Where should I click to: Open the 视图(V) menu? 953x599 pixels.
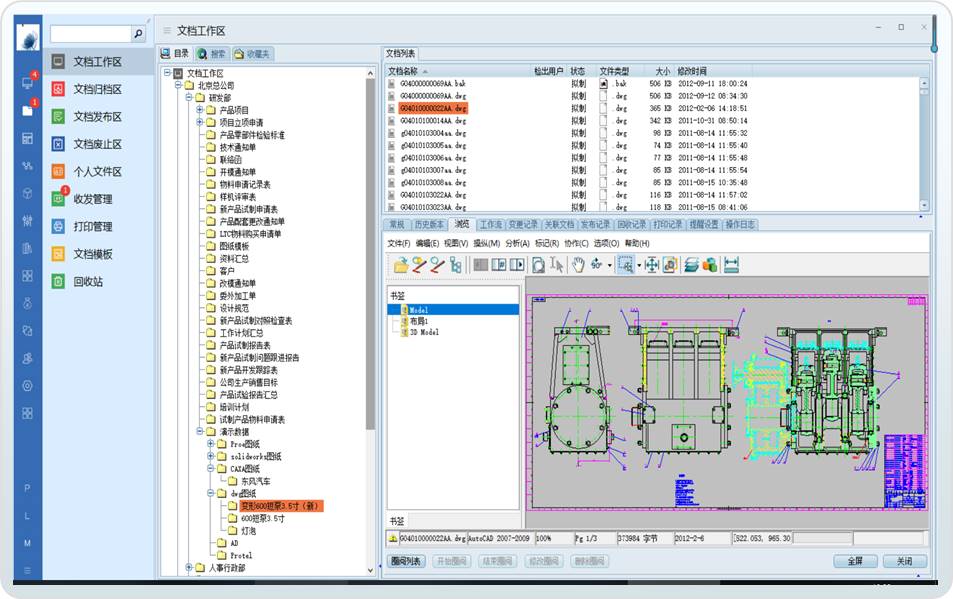(456, 244)
